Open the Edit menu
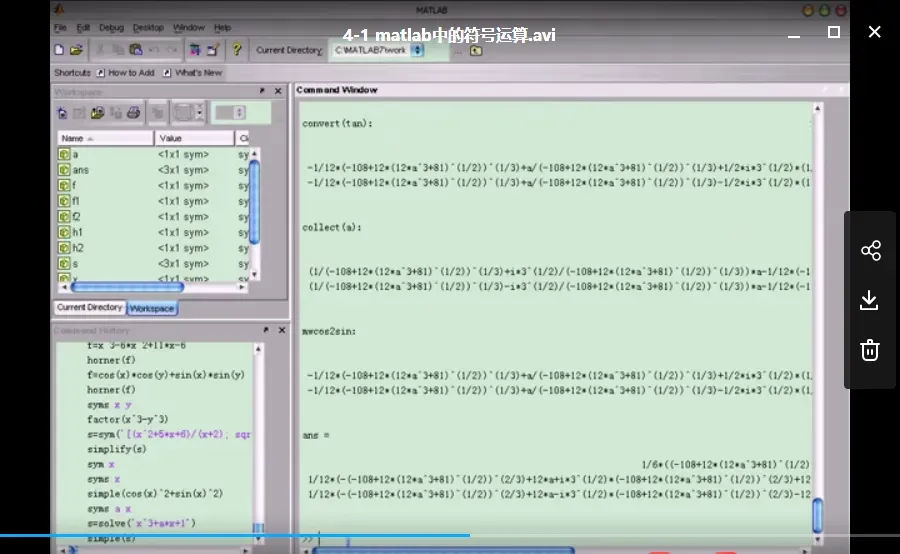The height and width of the screenshot is (554, 900). point(83,28)
